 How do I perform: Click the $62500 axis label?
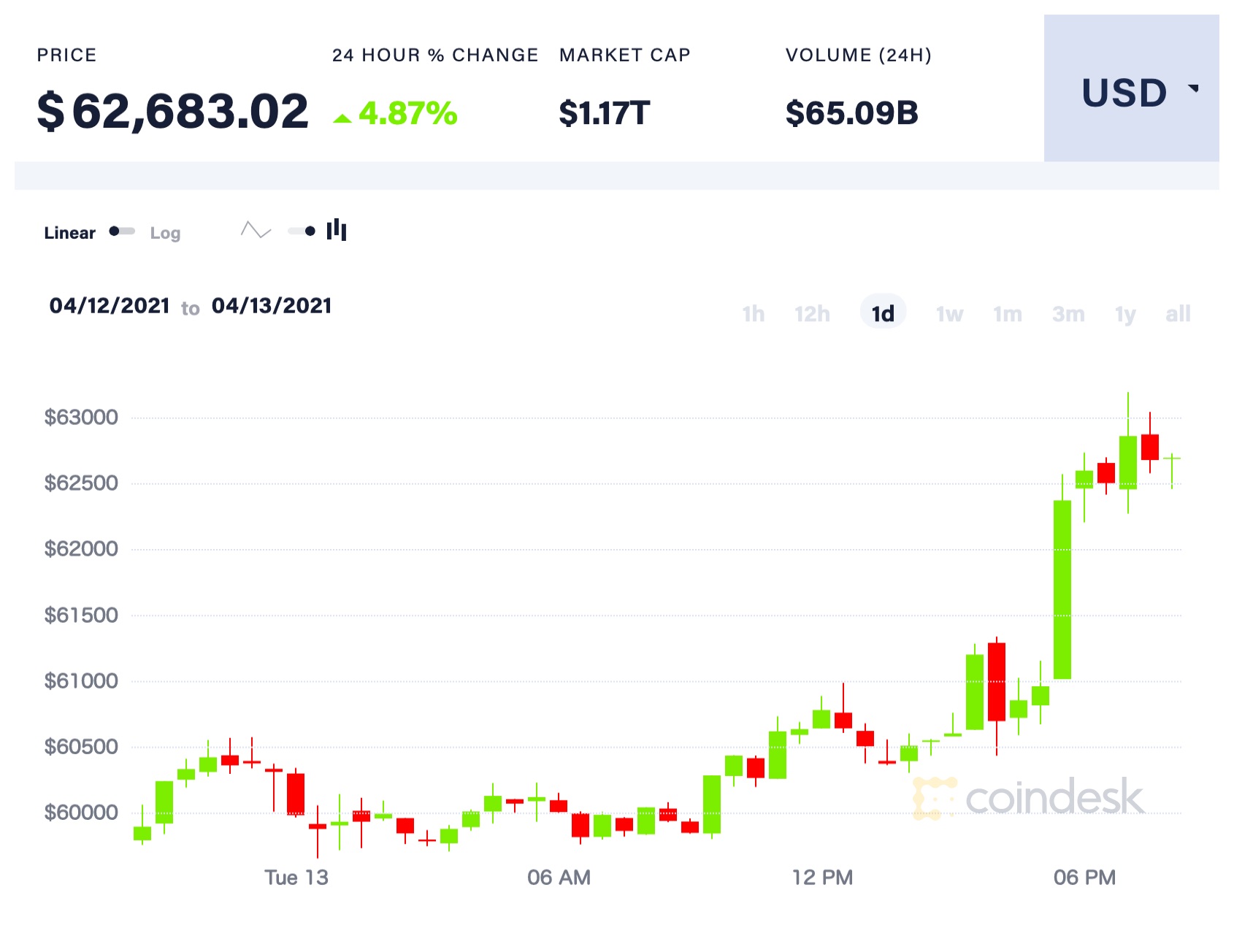pos(81,483)
